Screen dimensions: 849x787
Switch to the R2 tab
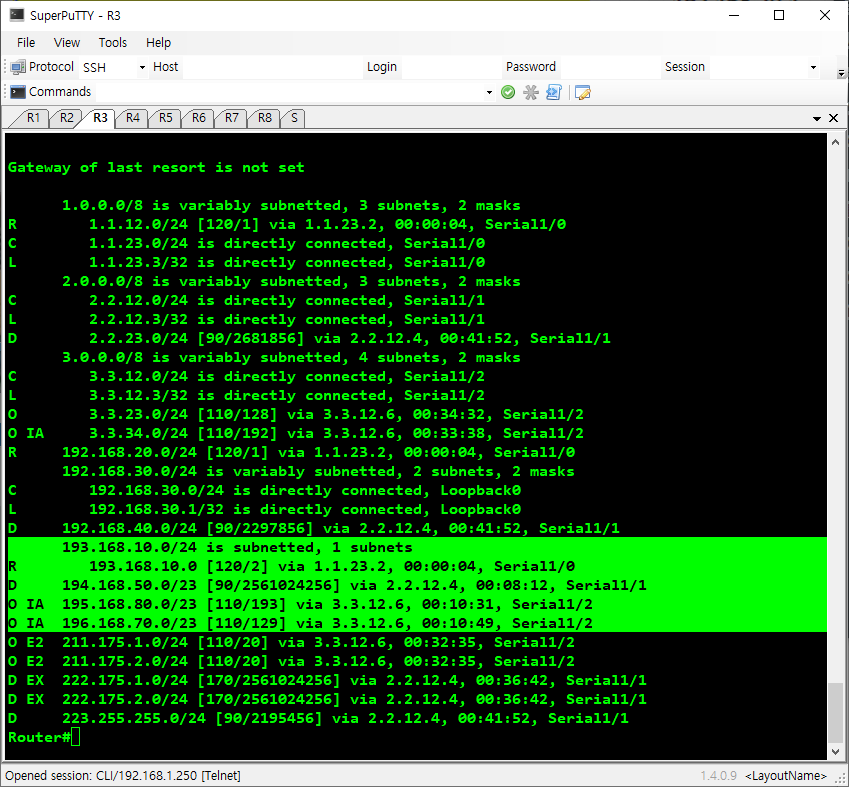pos(66,118)
